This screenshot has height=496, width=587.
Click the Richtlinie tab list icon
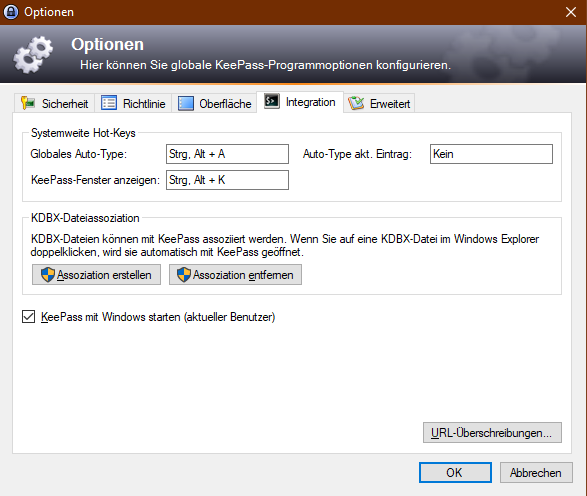109,103
